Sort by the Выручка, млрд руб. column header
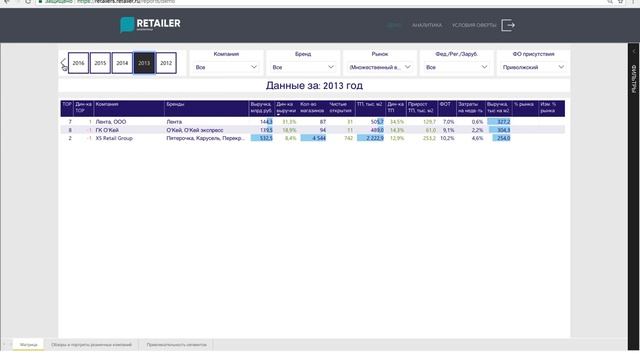 pos(261,108)
